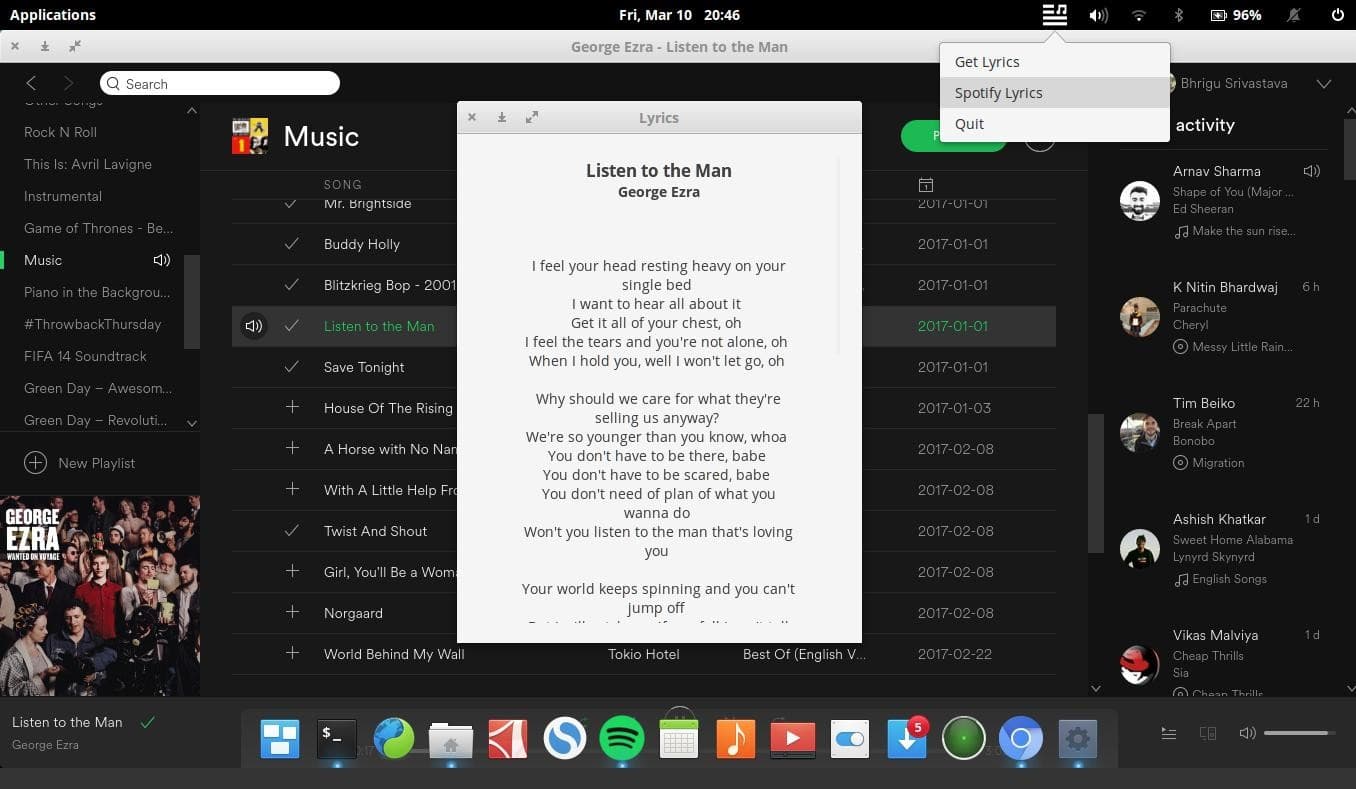
Task: Open the lyrics indicator icon in top panel
Action: (x=1054, y=15)
